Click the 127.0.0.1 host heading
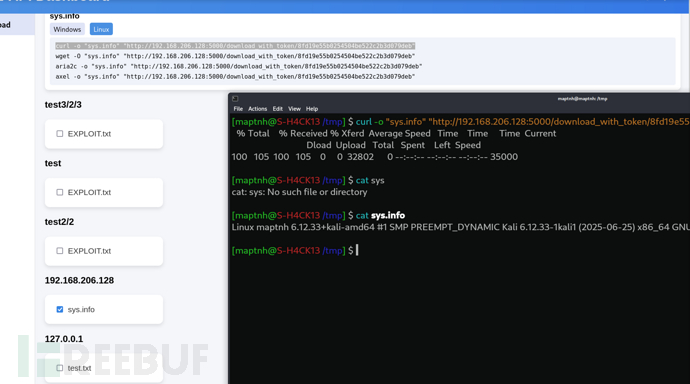This screenshot has height=384, width=690. 64,339
